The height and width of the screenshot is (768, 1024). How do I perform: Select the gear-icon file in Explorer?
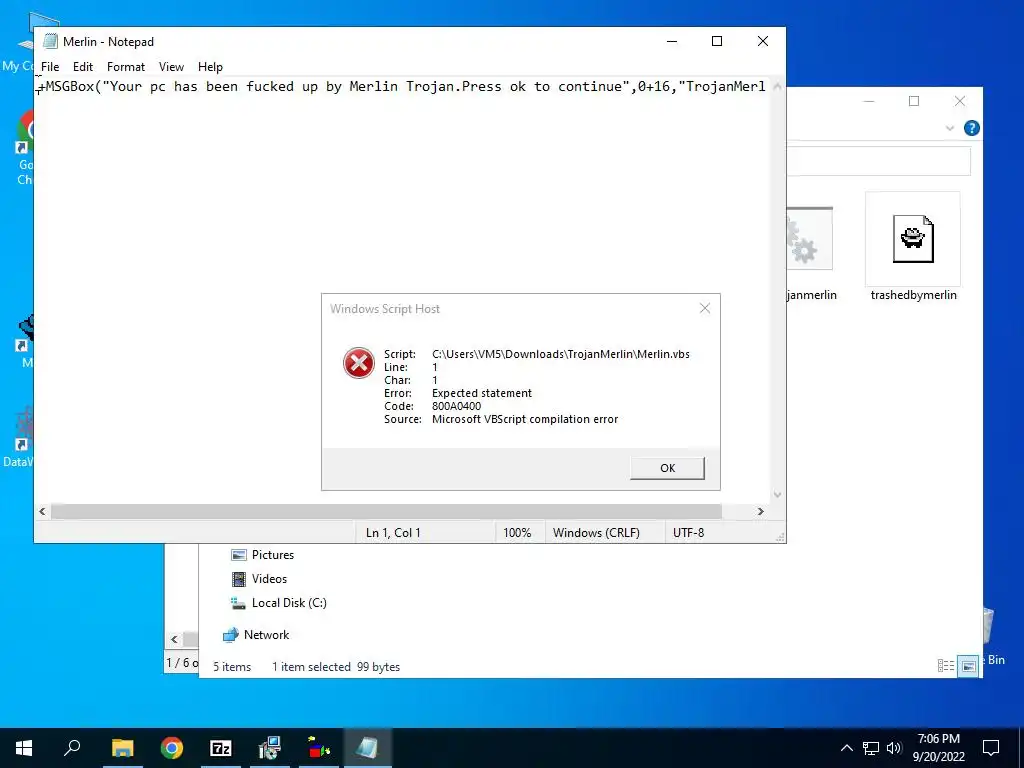point(810,251)
